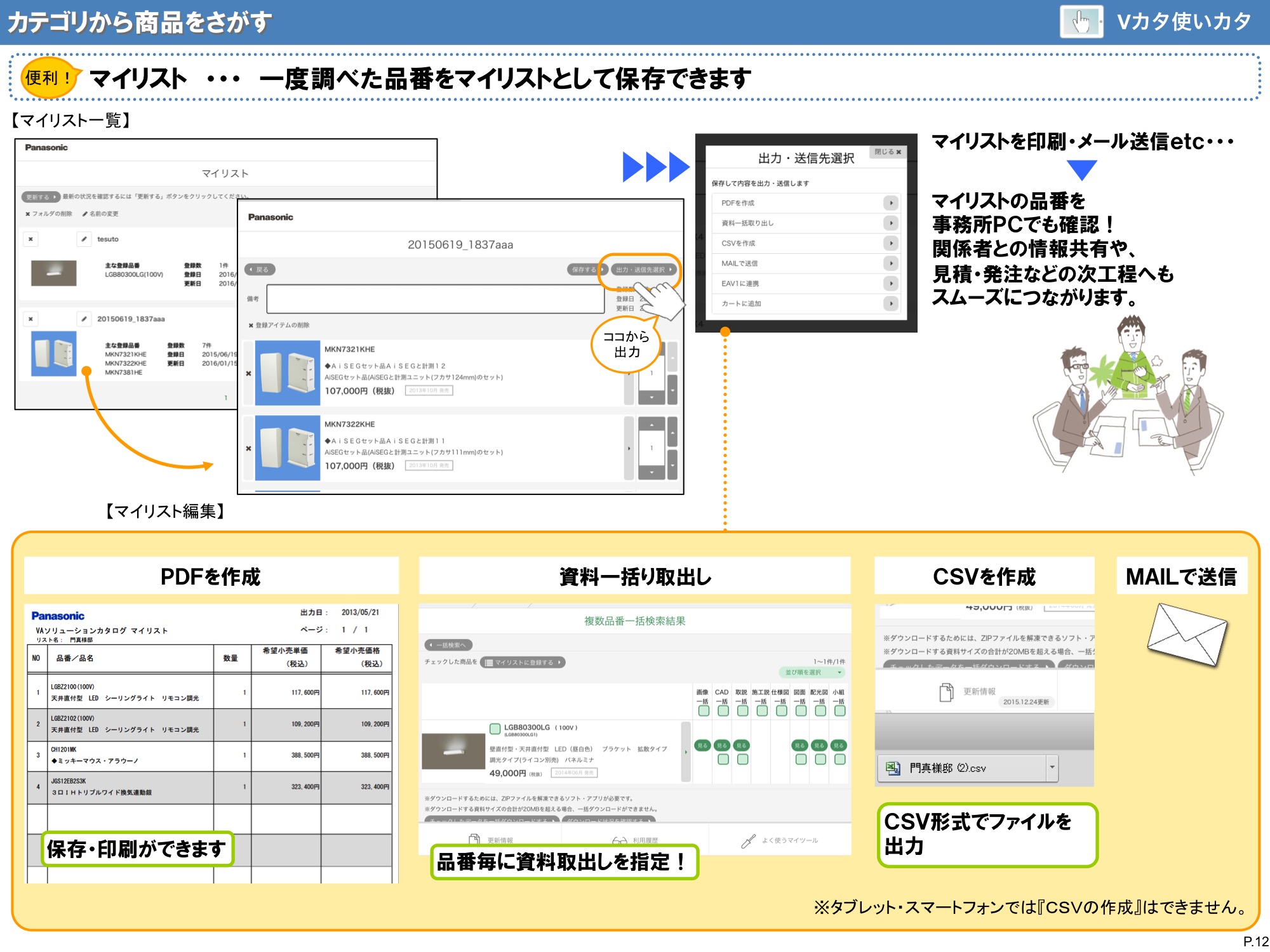Image resolution: width=1270 pixels, height=952 pixels.
Task: Click the Excel icon beside 門真様邸(2).csv
Action: pos(891,768)
